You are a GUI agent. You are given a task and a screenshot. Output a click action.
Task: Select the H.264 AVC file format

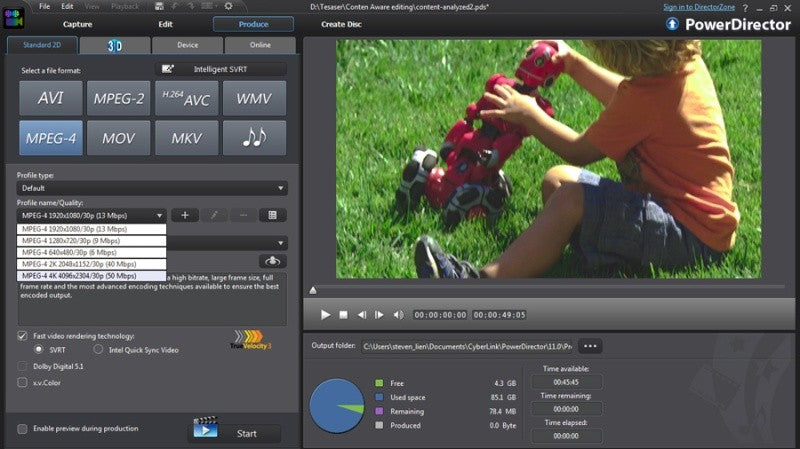pyautogui.click(x=186, y=98)
